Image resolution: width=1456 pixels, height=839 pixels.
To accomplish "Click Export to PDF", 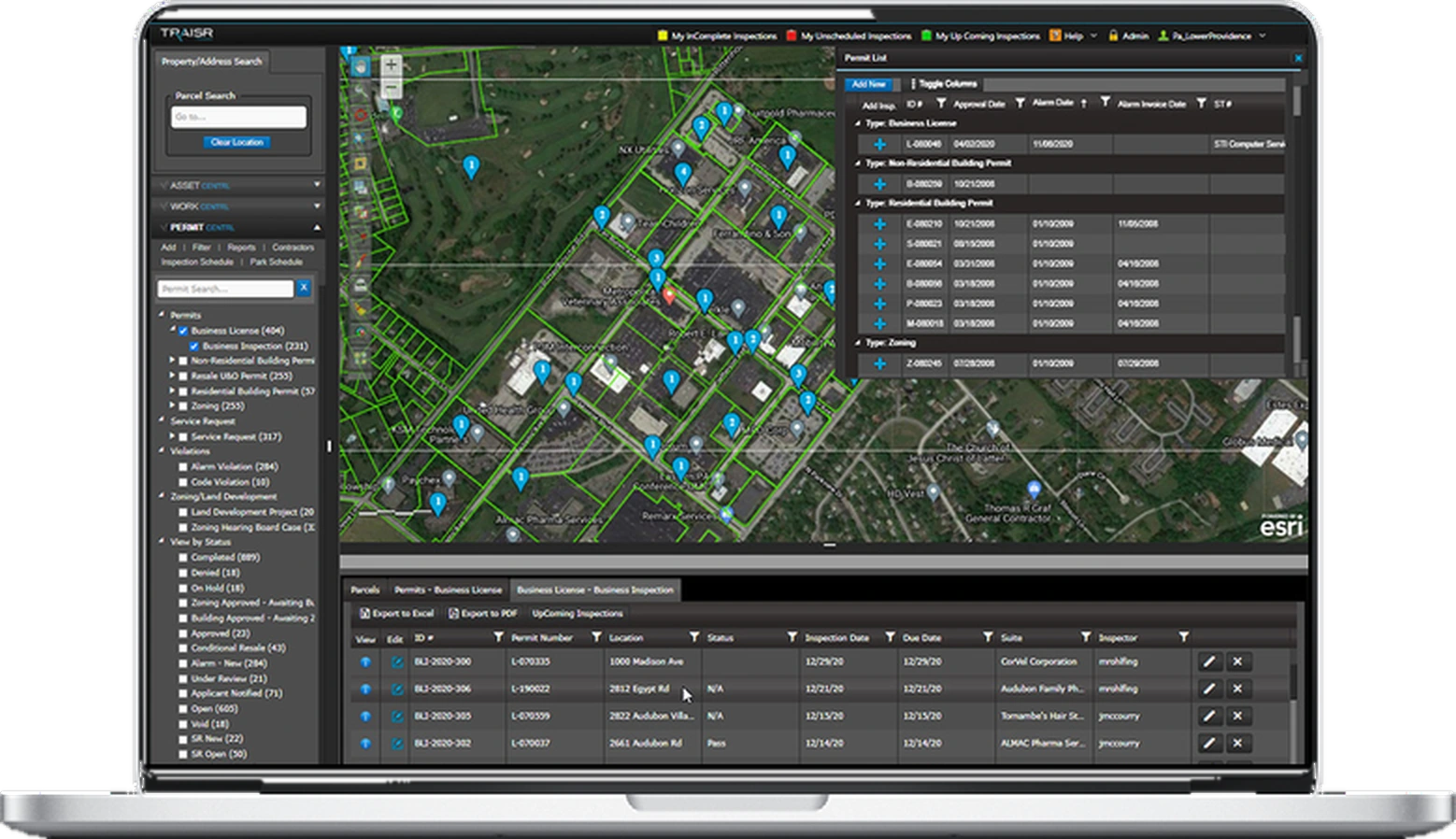I will (483, 614).
